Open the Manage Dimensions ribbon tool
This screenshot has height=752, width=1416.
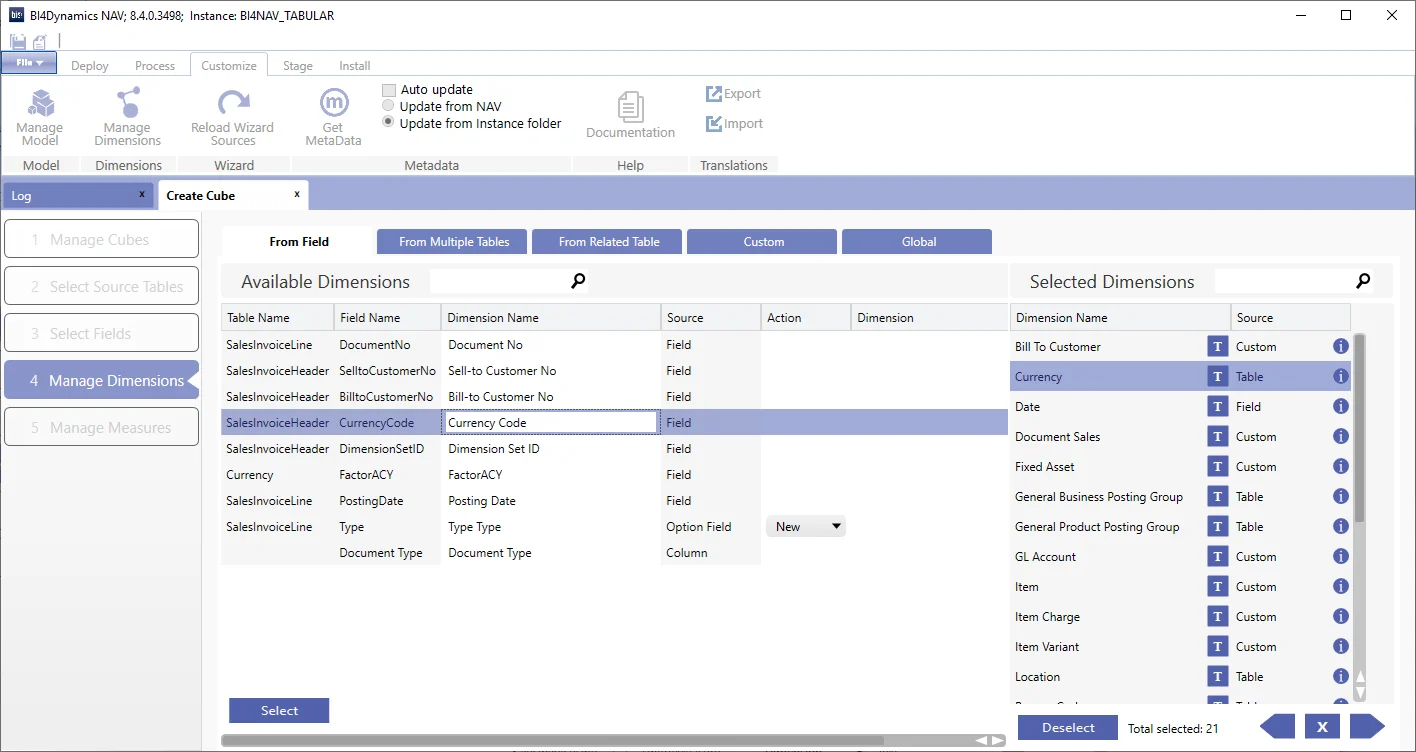tap(127, 117)
